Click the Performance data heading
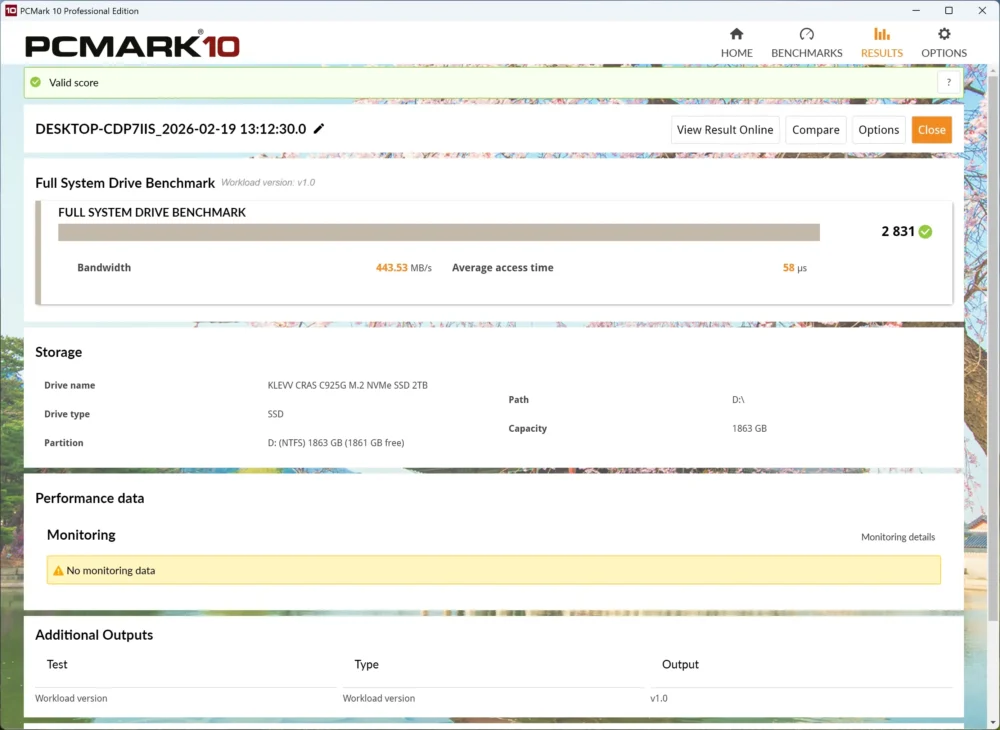 tap(90, 498)
